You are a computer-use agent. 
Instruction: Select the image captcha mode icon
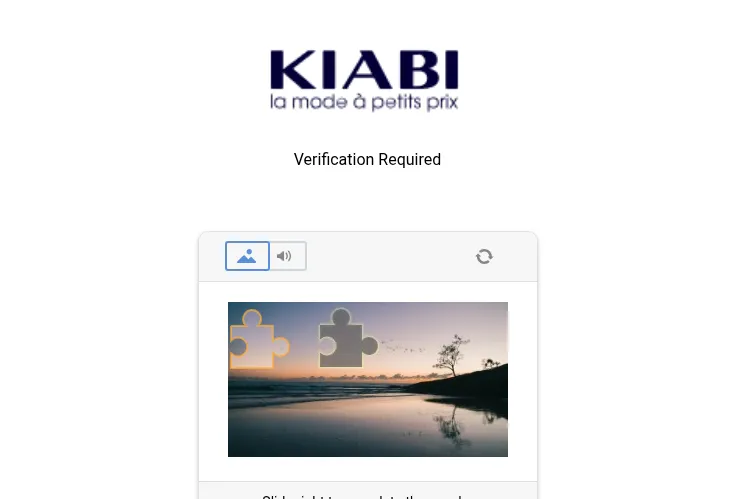(247, 256)
